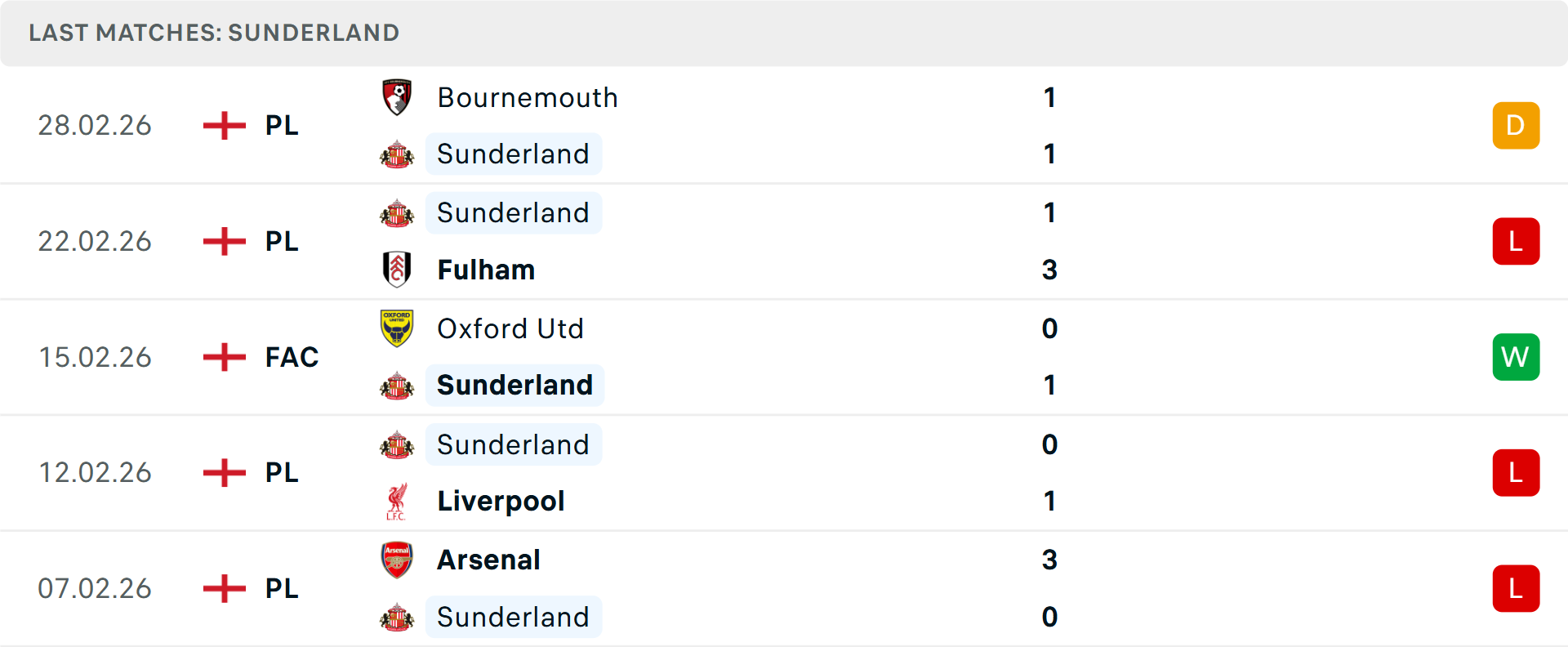Select the Fulham club badge

(x=397, y=270)
